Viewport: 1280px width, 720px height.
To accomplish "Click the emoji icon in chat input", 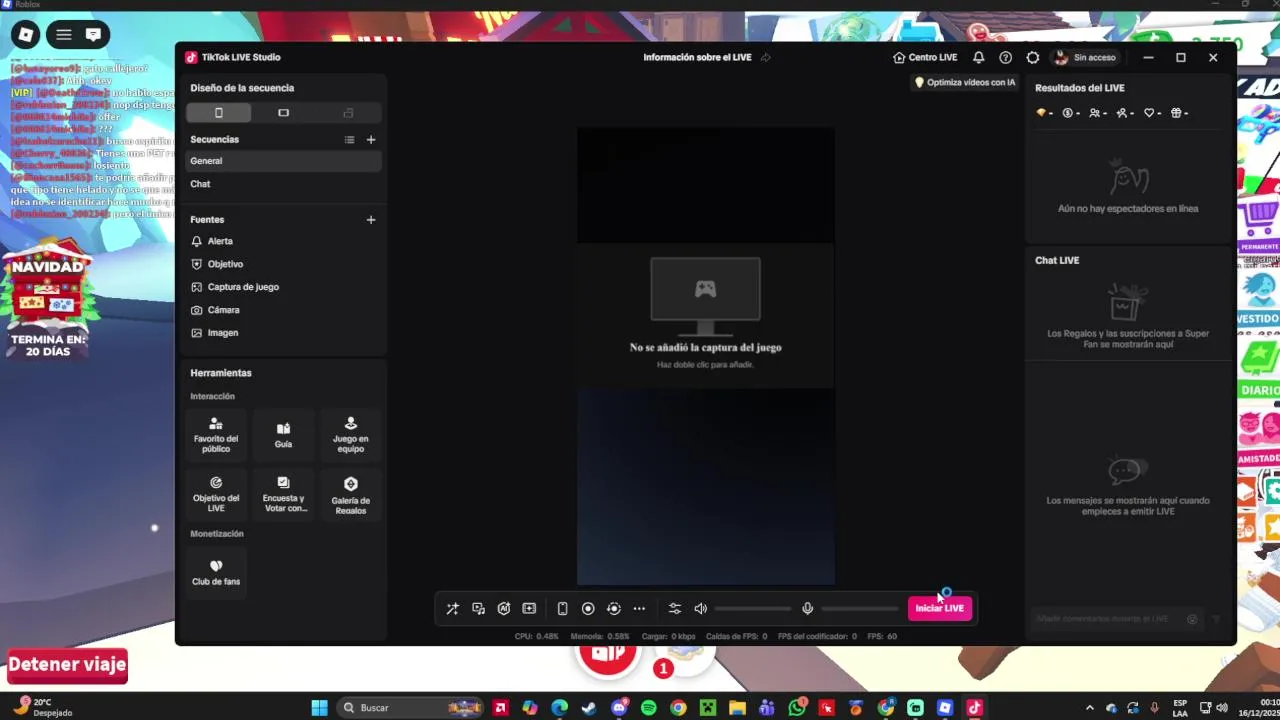I will pyautogui.click(x=1192, y=619).
